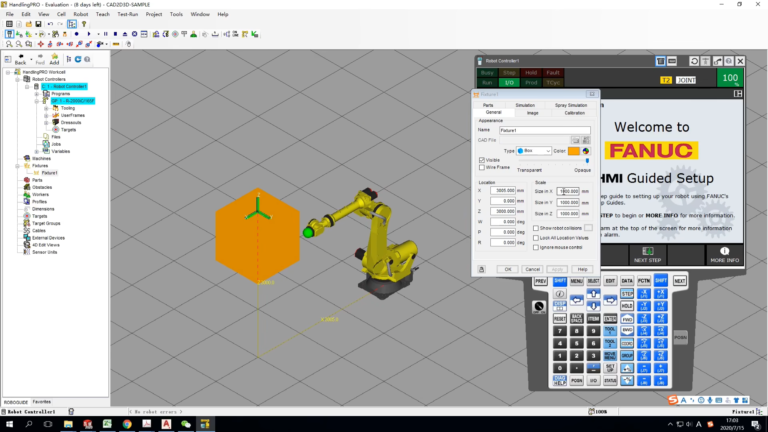
Task: Check Ignore mouse control
Action: tap(536, 248)
